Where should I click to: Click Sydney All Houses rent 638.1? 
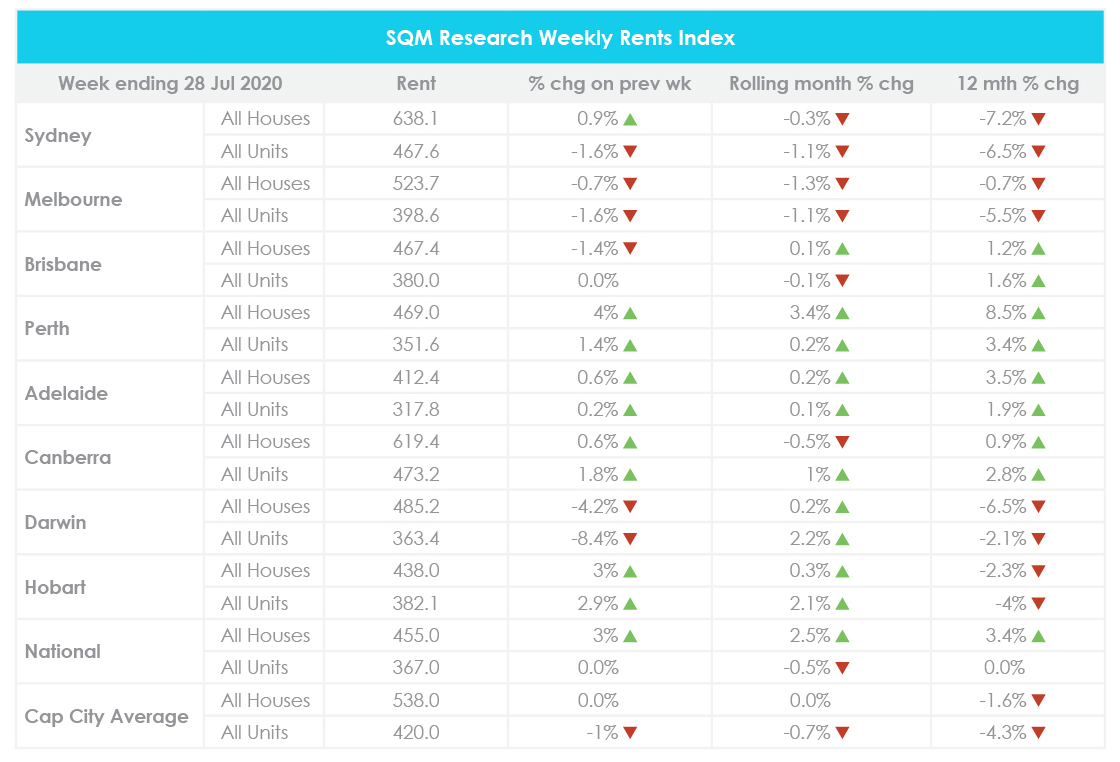click(416, 119)
